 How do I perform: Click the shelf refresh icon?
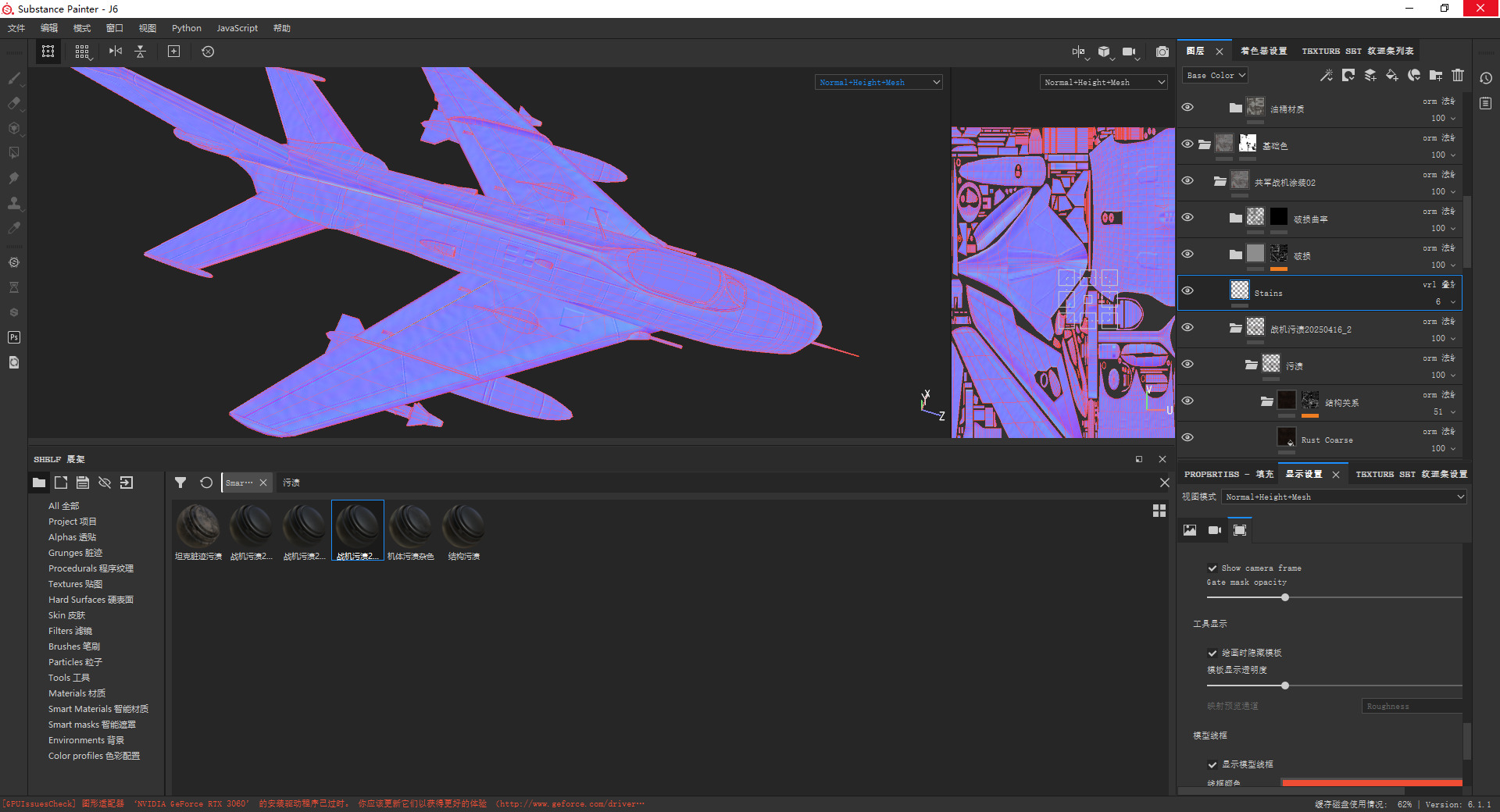pos(206,483)
